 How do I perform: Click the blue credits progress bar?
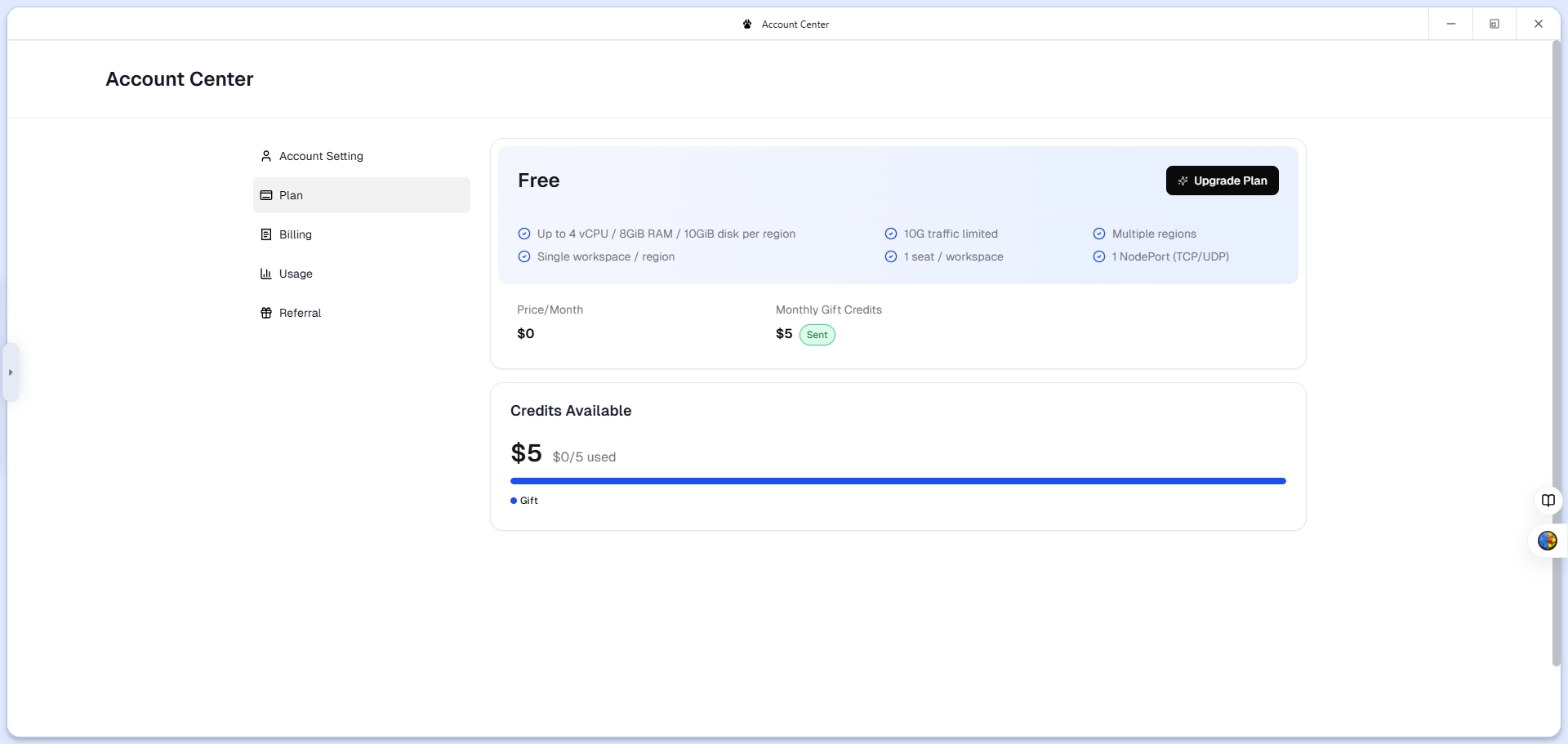898,481
